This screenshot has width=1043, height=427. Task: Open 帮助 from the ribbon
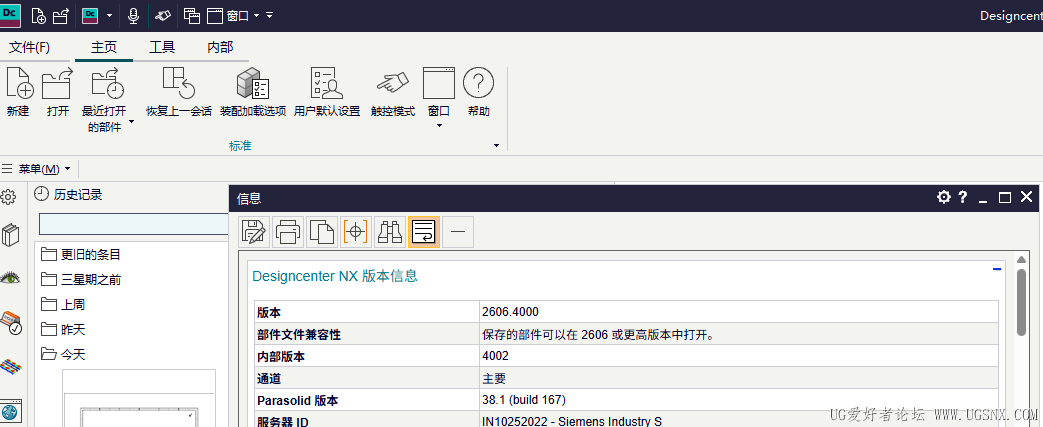[478, 92]
